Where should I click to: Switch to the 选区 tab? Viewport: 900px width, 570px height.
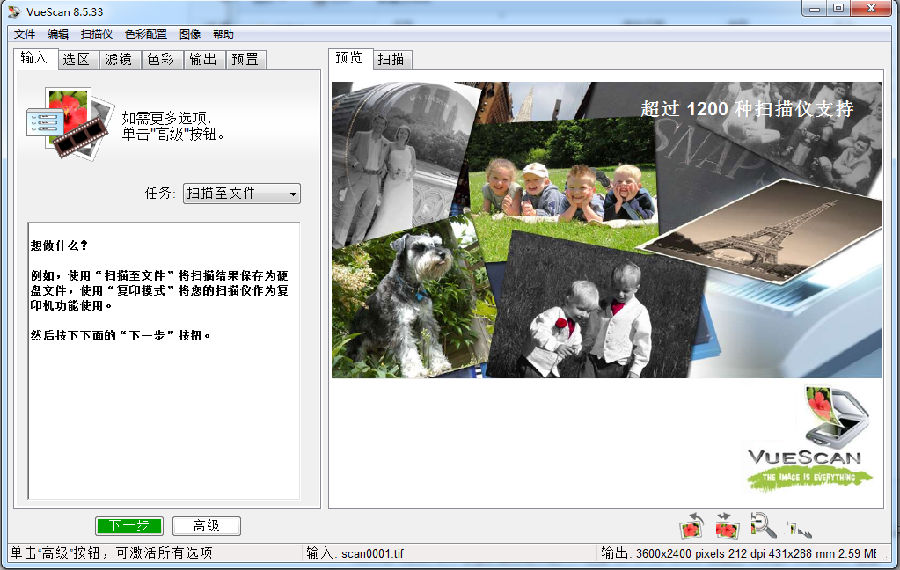tap(77, 59)
